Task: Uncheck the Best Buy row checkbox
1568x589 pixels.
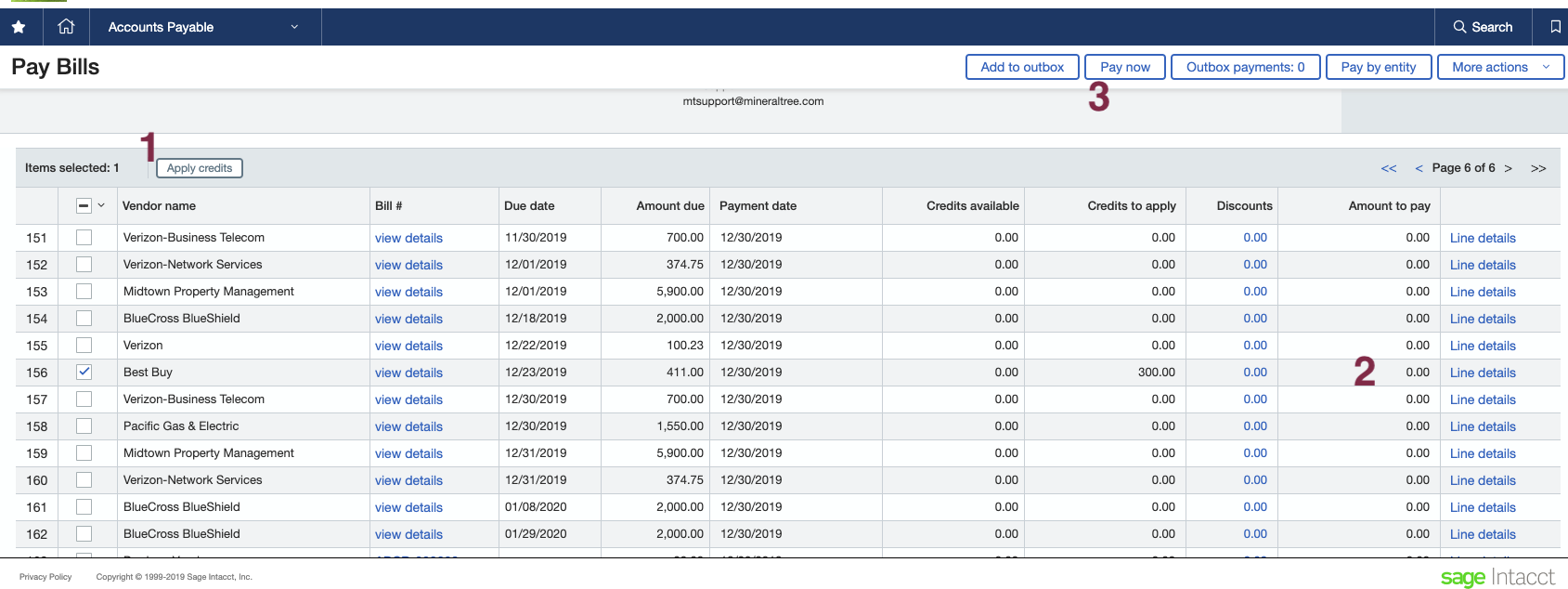Action: (84, 372)
